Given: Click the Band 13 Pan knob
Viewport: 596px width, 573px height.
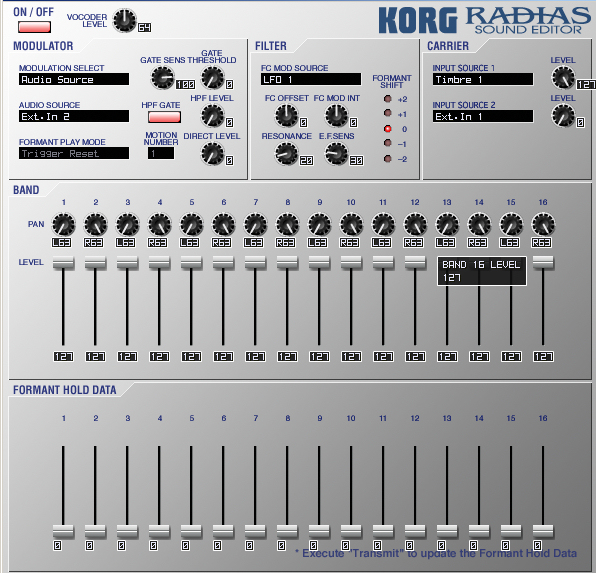Looking at the screenshot, I should (x=447, y=224).
